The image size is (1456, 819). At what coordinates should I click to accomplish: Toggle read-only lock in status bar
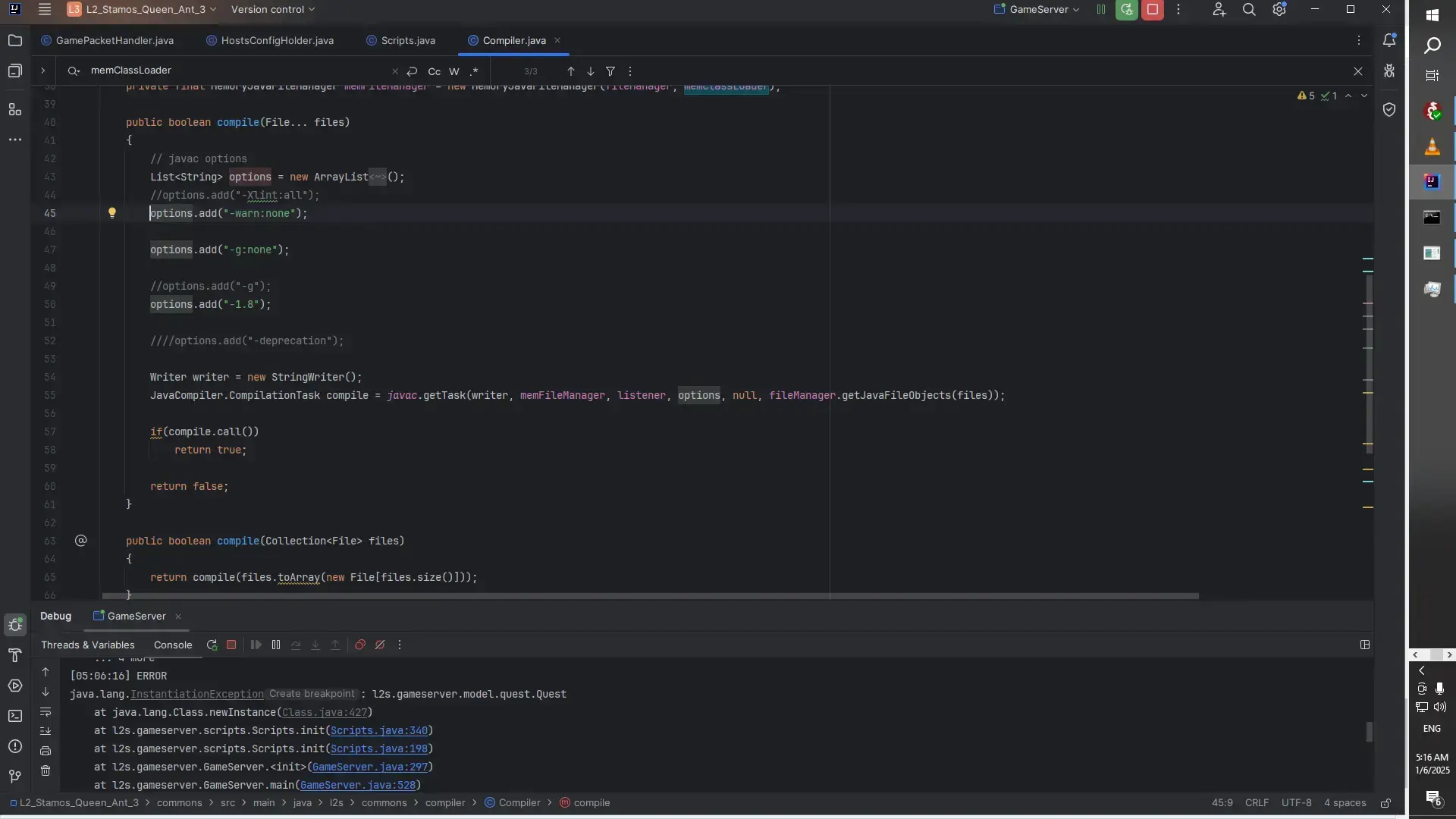tap(1385, 803)
